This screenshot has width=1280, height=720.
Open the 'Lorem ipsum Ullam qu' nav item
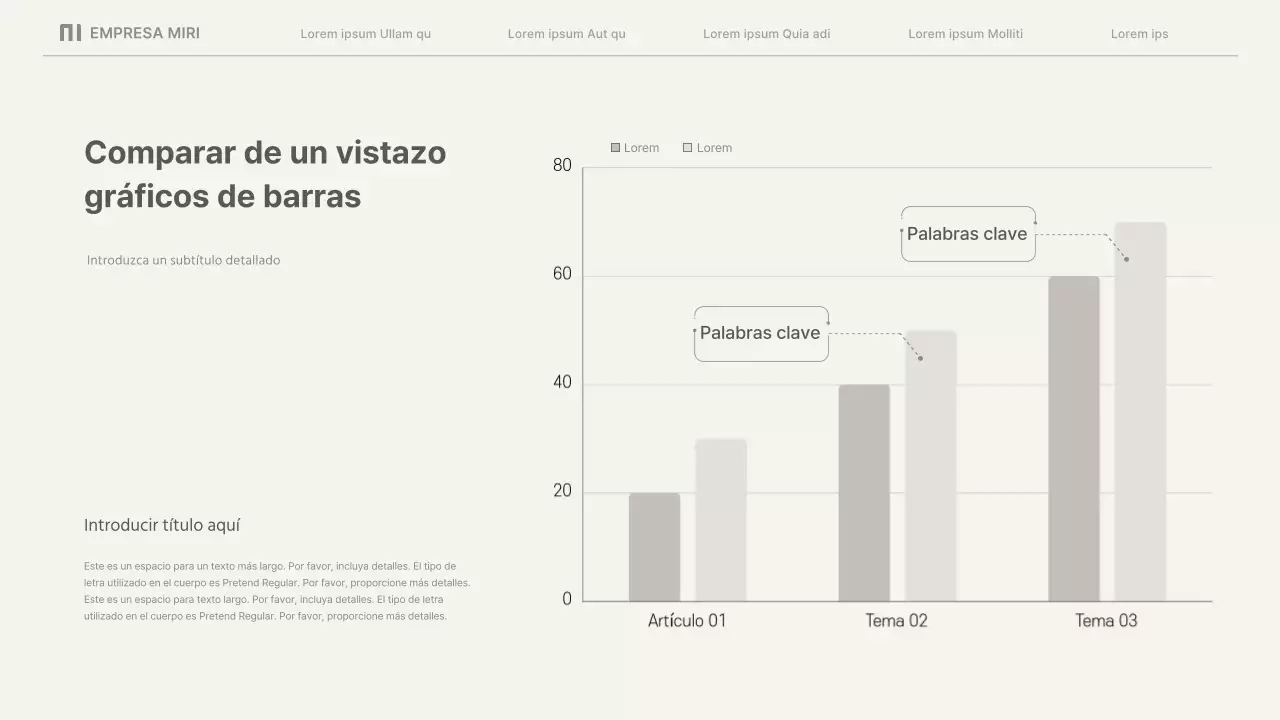pyautogui.click(x=365, y=34)
